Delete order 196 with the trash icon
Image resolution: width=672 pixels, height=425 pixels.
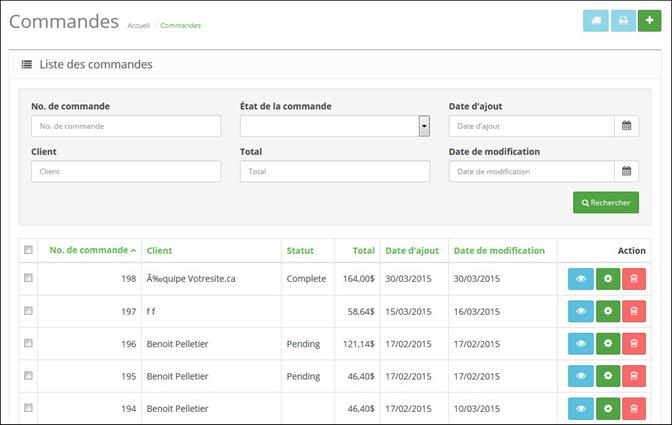click(x=634, y=344)
